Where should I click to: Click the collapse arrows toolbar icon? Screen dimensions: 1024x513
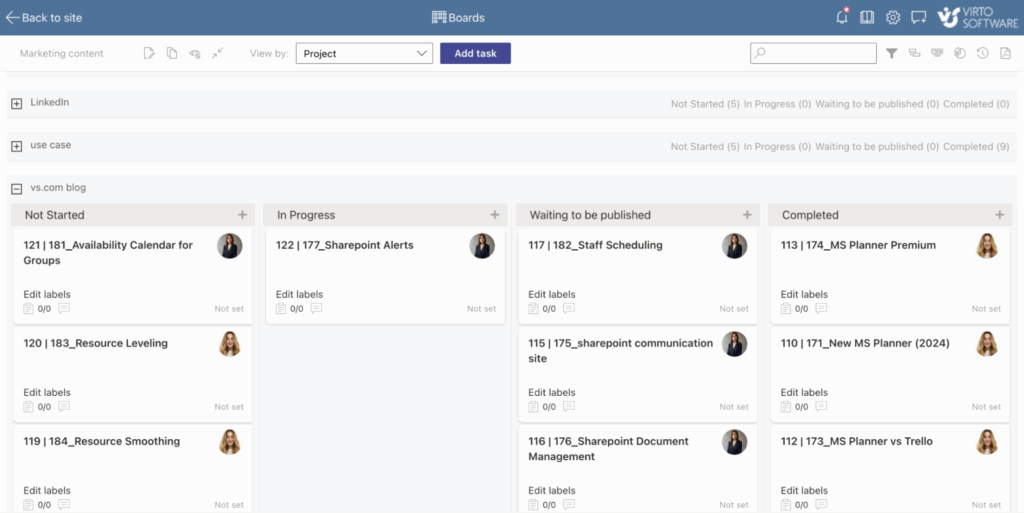point(218,54)
